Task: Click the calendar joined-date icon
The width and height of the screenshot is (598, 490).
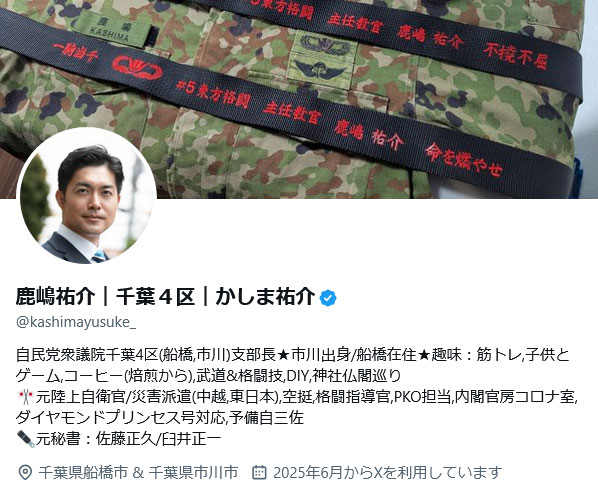Action: point(259,472)
